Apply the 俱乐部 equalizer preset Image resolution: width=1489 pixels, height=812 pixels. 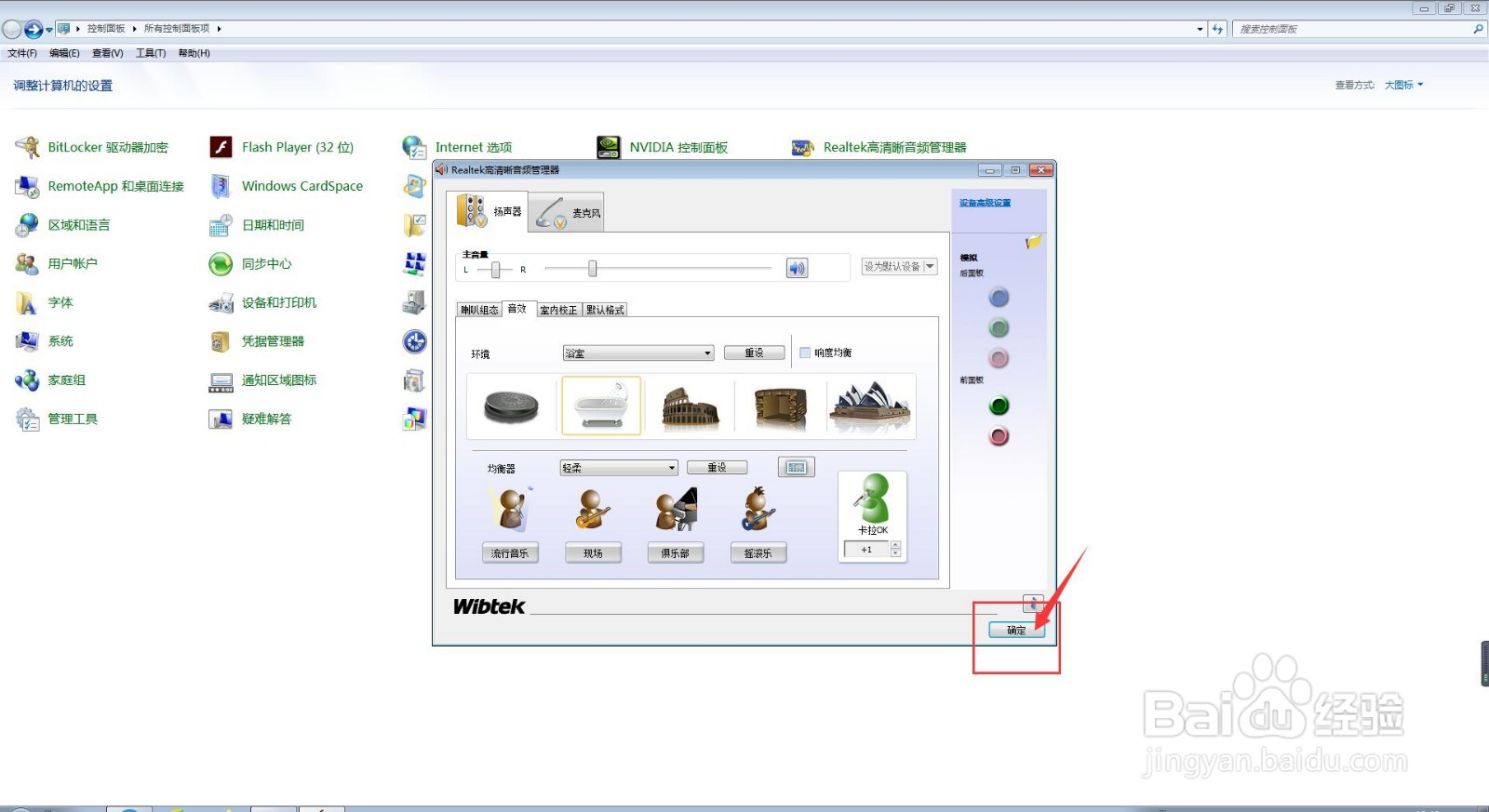[676, 553]
